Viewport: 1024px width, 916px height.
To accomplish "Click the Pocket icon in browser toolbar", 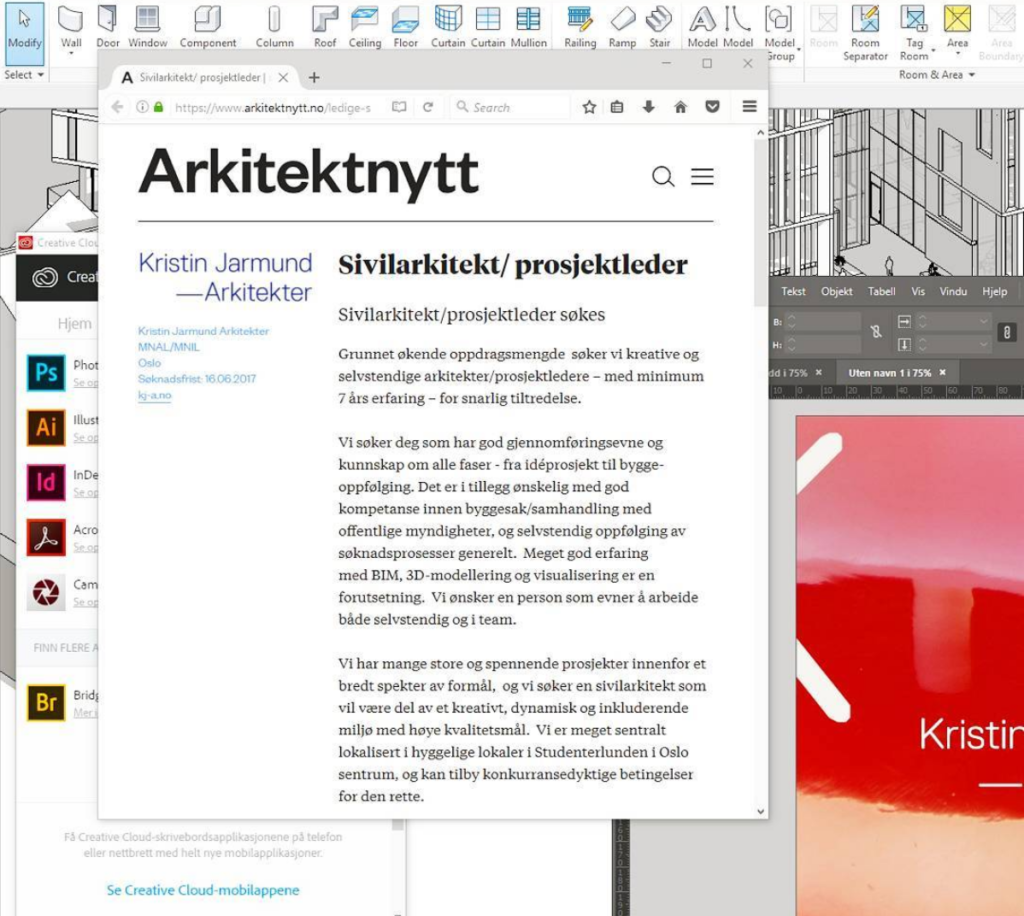I will pyautogui.click(x=712, y=107).
